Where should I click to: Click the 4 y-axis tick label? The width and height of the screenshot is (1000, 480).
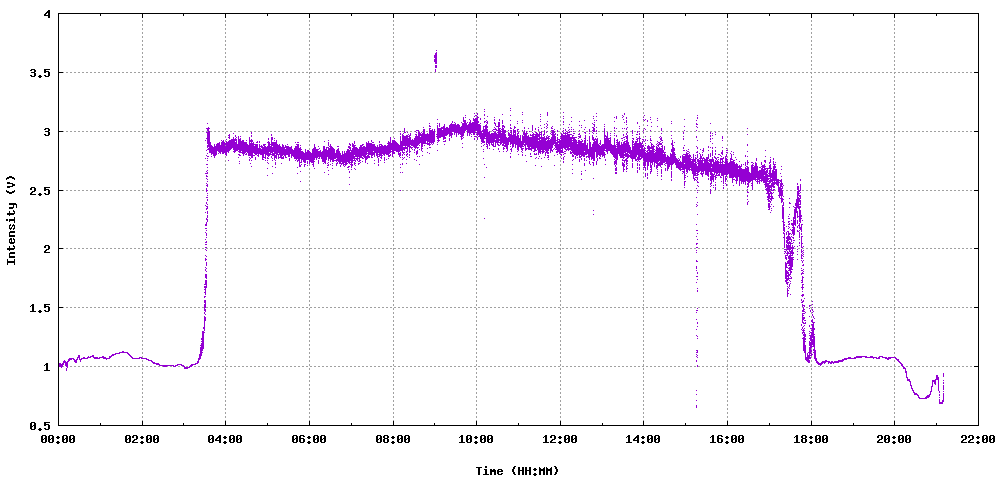pyautogui.click(x=46, y=14)
